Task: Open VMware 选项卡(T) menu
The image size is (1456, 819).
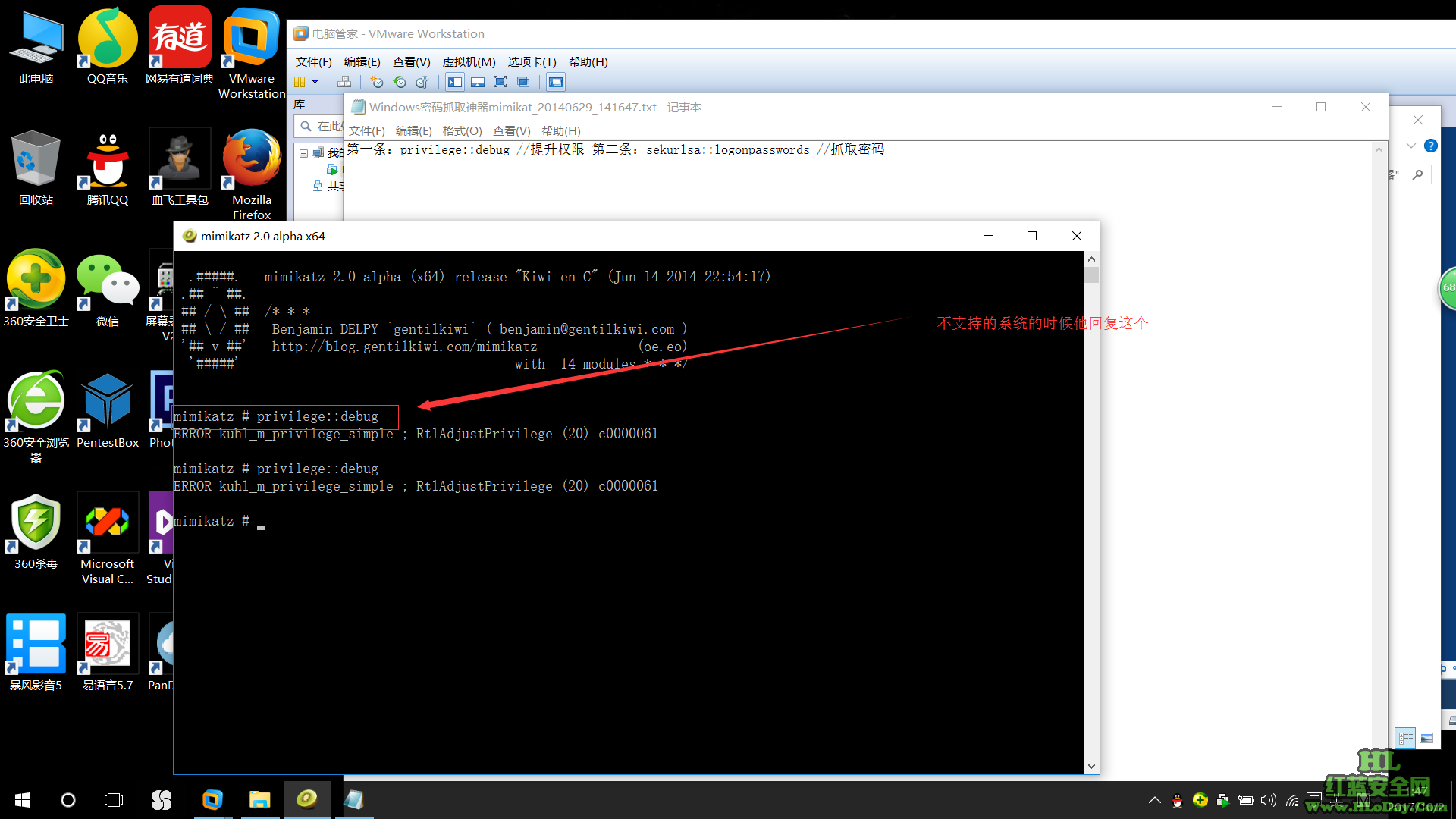Action: click(532, 62)
